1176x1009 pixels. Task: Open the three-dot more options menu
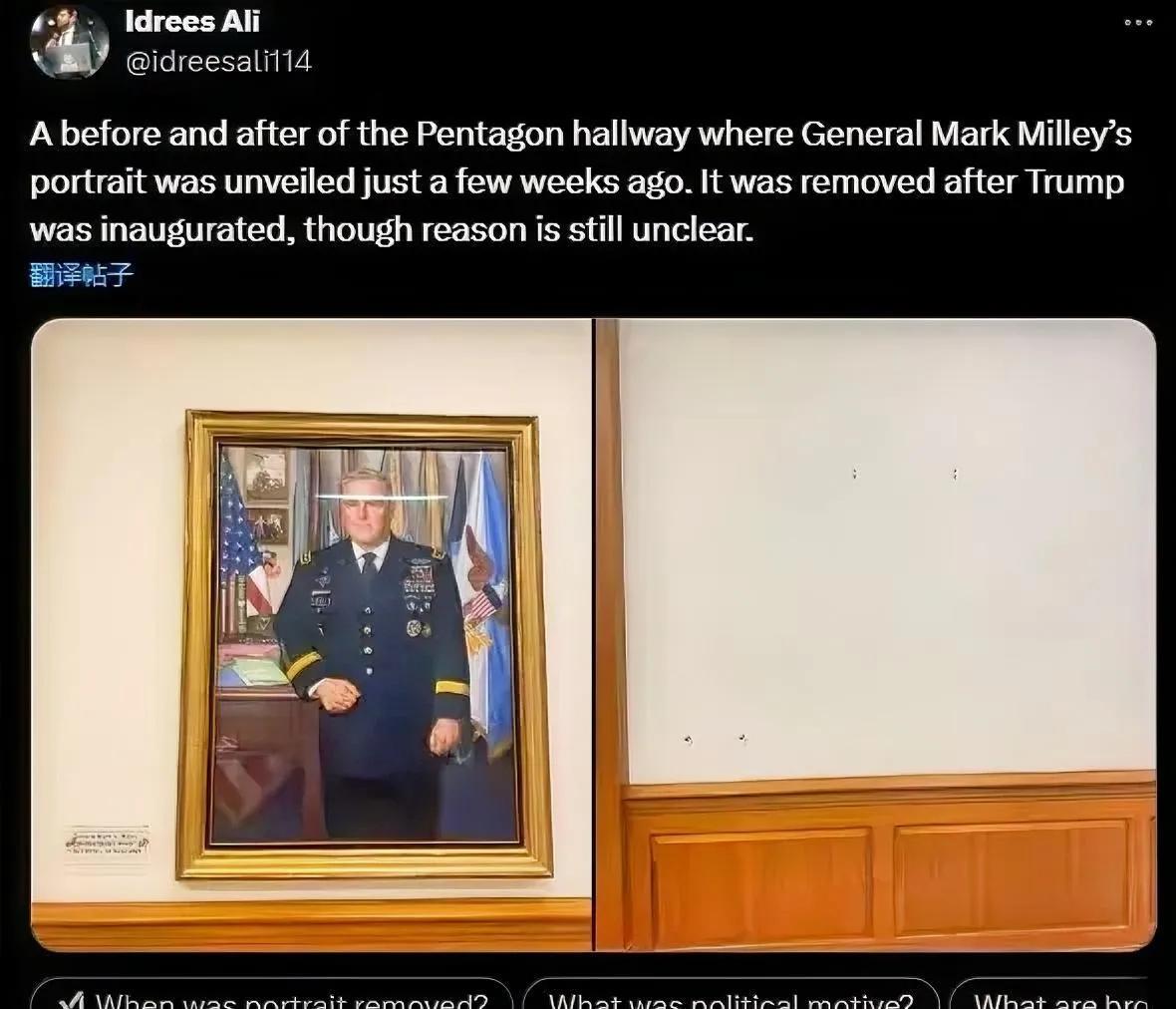1138,23
